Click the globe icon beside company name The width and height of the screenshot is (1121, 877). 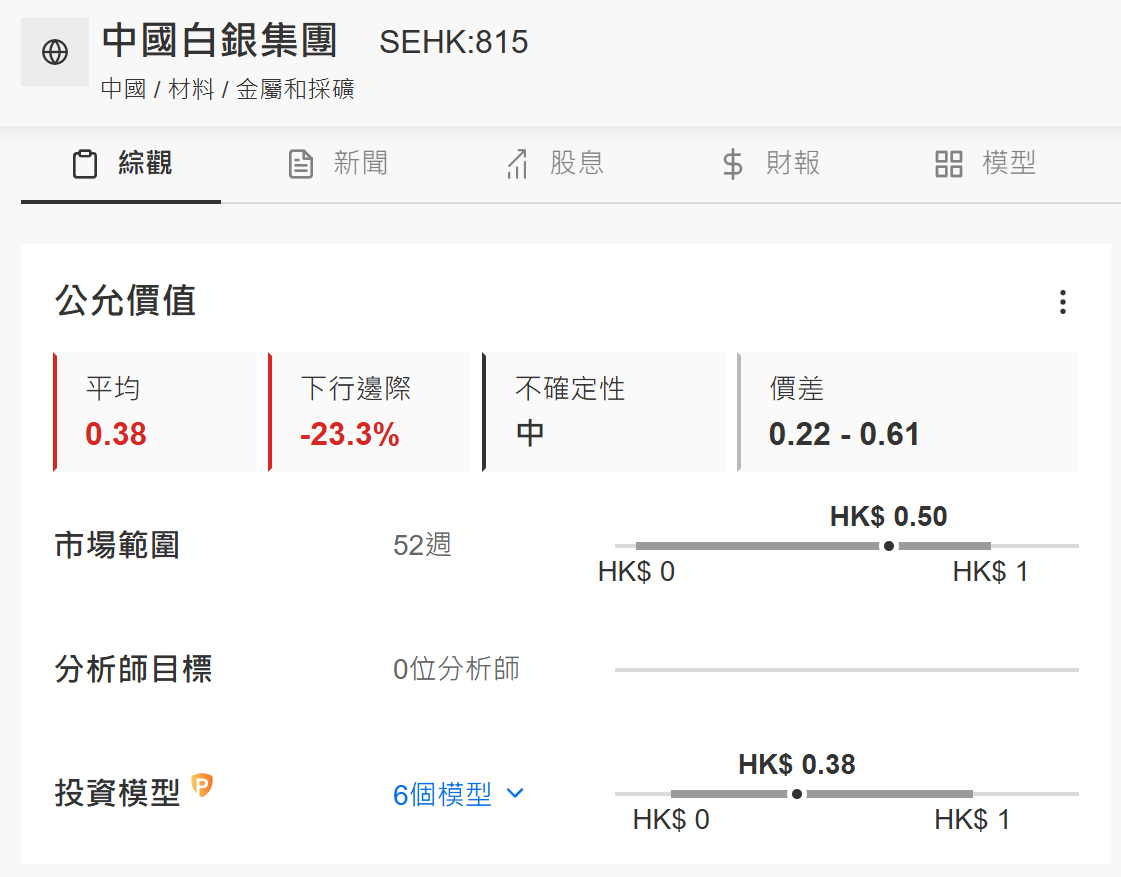[x=55, y=52]
